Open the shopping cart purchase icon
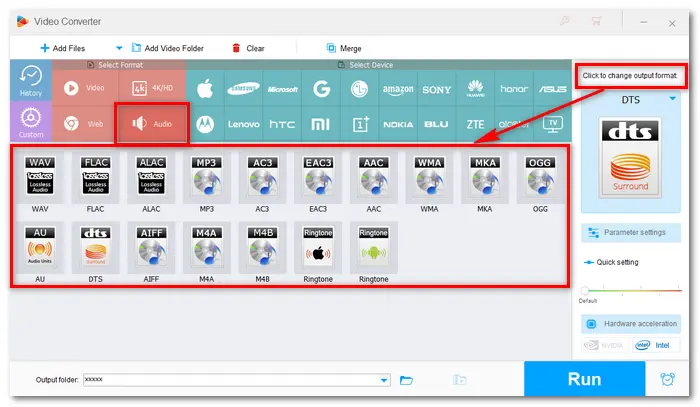 tap(596, 21)
